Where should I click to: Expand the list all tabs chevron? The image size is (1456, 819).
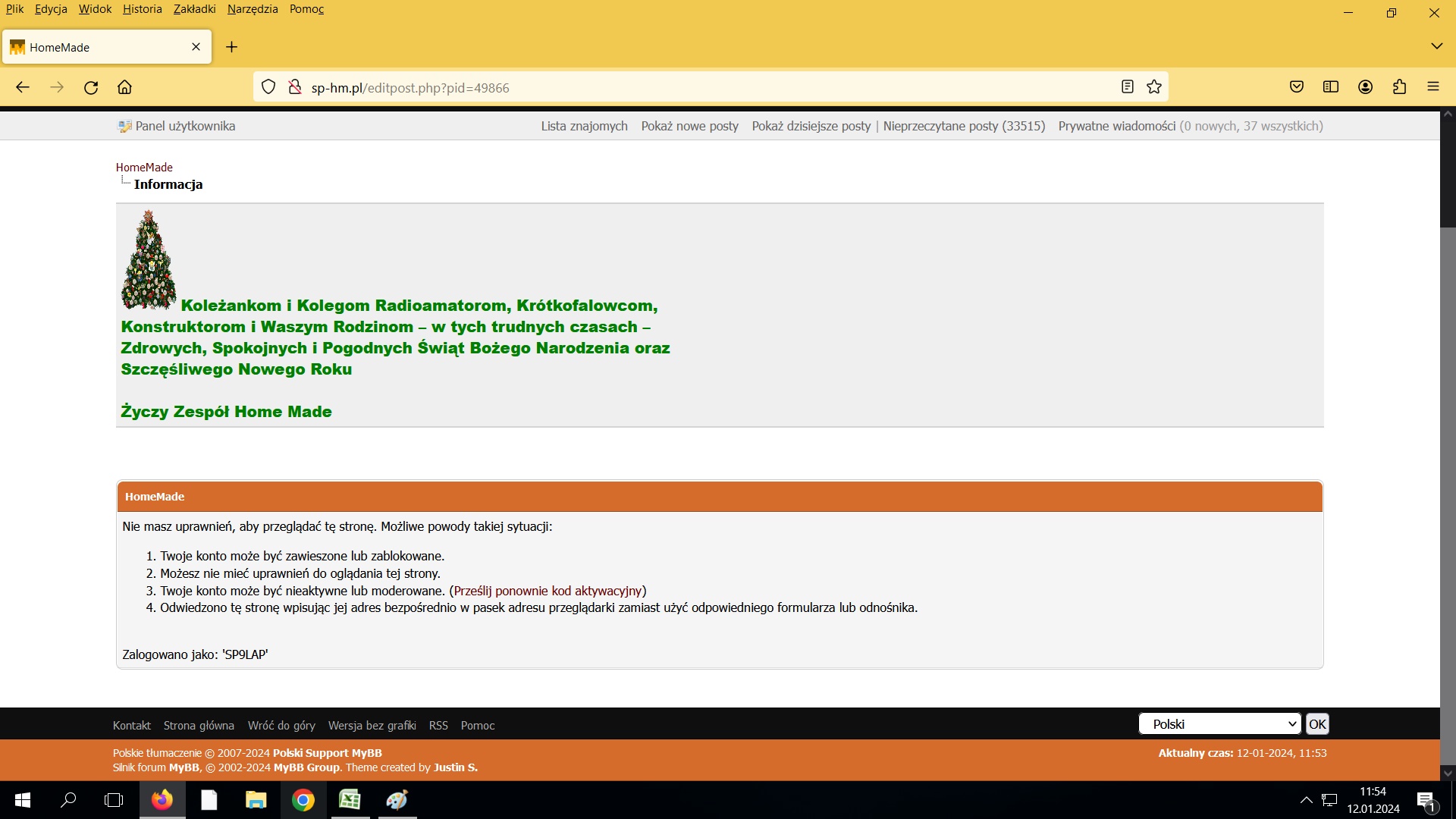click(x=1436, y=46)
